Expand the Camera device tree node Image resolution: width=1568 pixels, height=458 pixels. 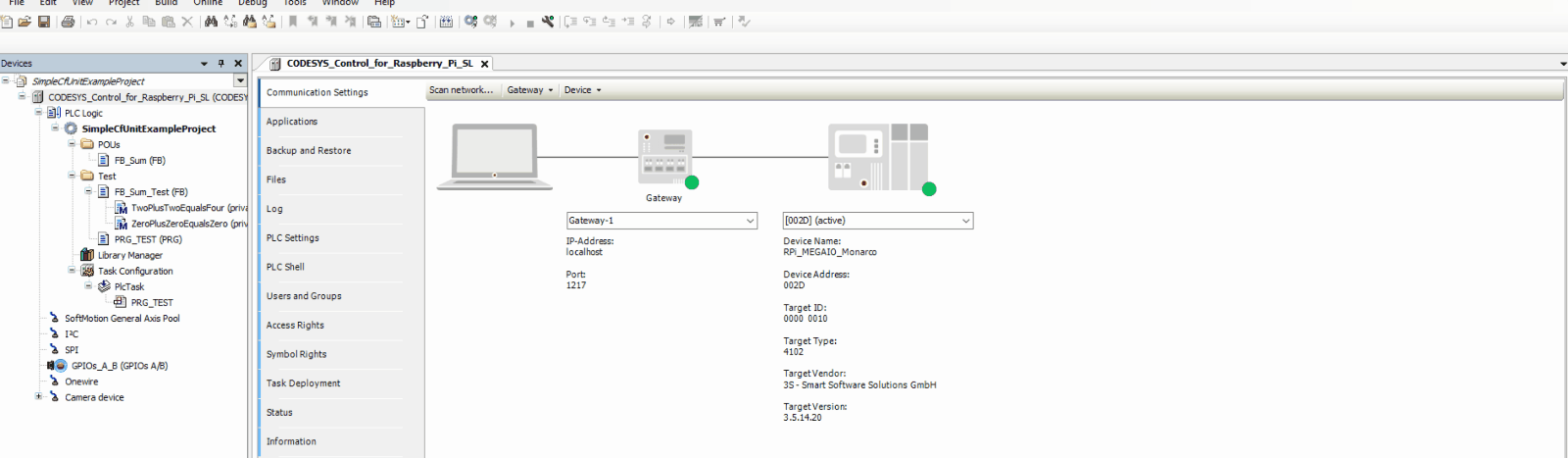[38, 397]
